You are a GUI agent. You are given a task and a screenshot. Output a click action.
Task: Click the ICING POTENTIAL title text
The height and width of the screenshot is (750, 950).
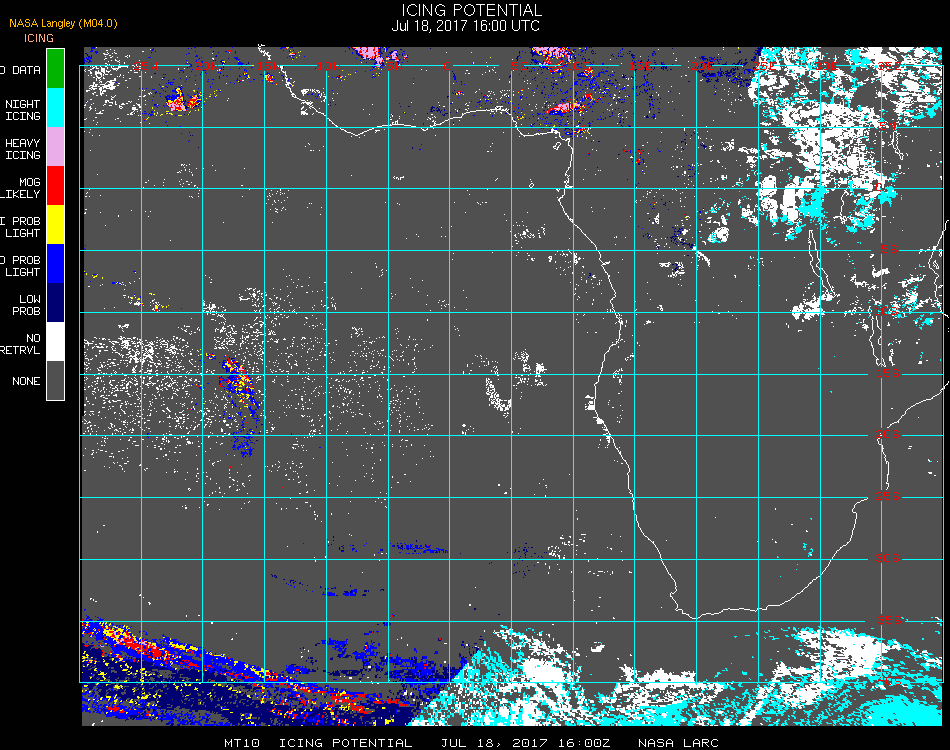[x=471, y=10]
